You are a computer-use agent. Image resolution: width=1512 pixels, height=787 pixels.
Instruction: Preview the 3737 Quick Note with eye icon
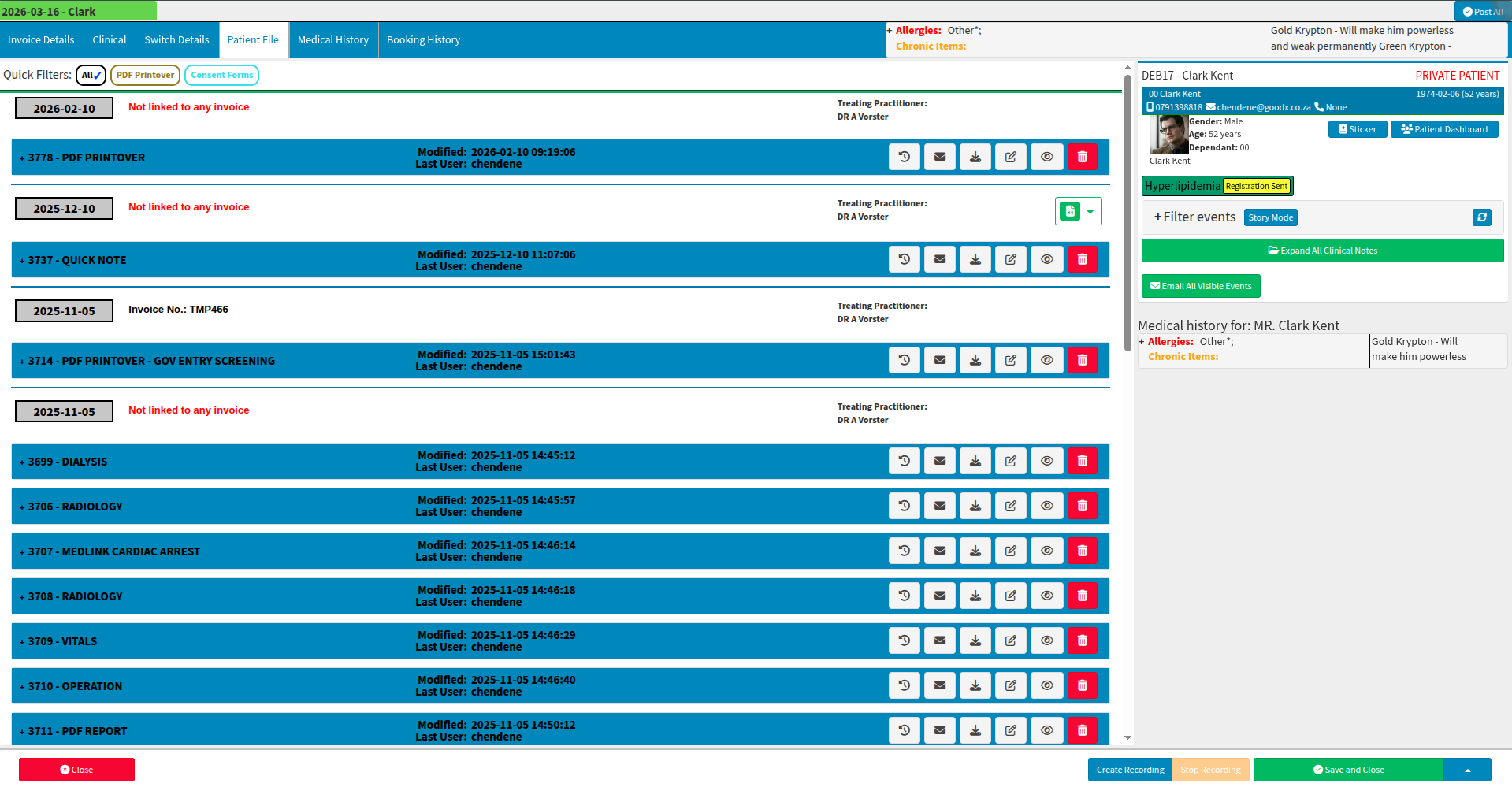[x=1046, y=259]
